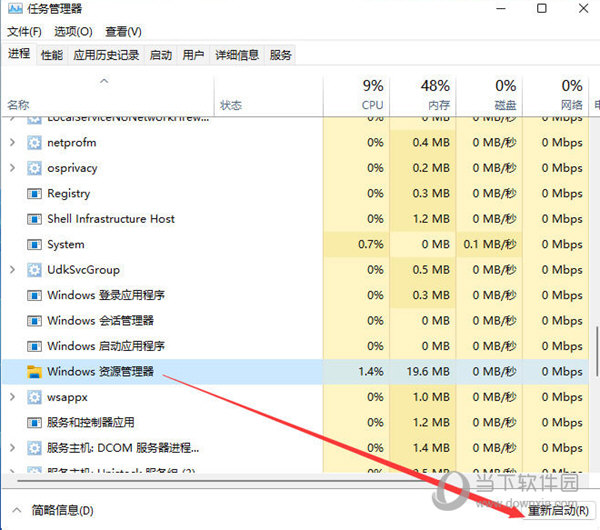Select the Windows 资源管理器 process name
600x530 pixels.
(x=100, y=372)
